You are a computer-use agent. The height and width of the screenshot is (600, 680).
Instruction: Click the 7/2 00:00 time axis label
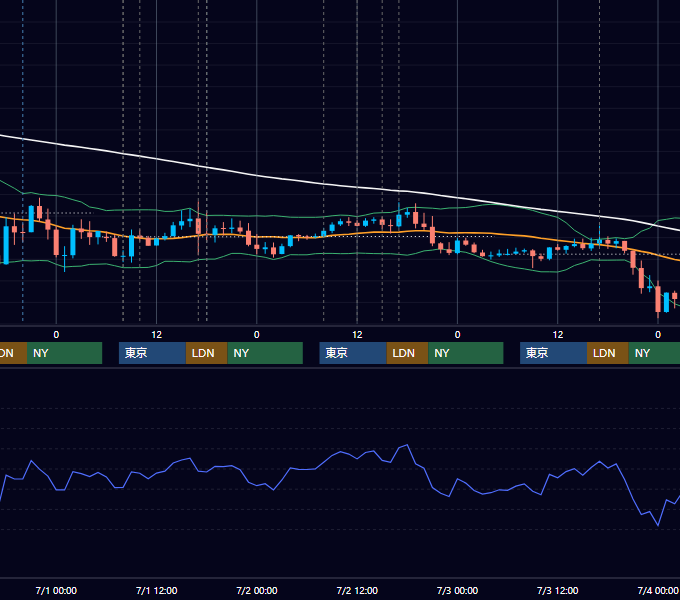point(257,590)
